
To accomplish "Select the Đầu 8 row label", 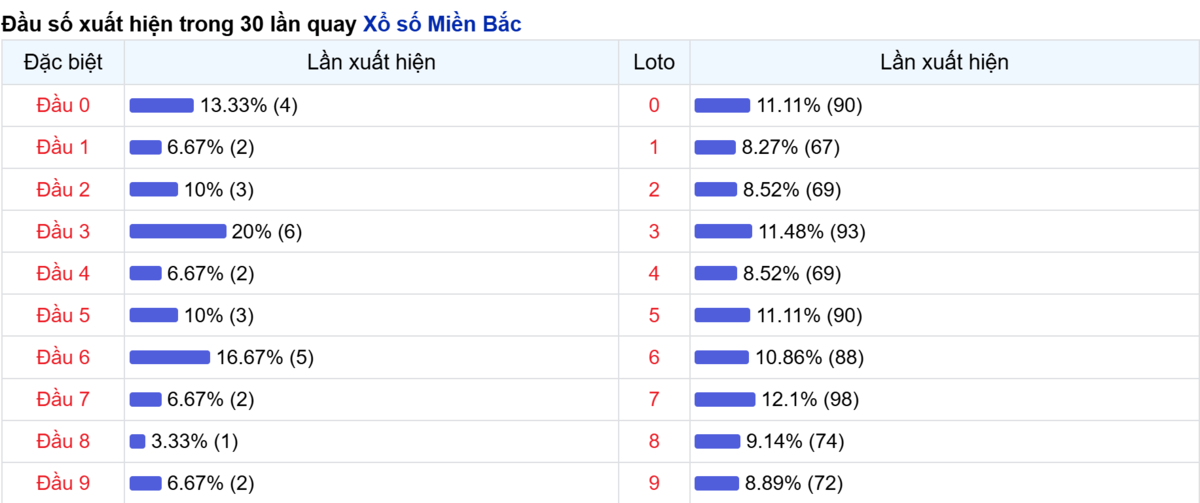I will [x=63, y=441].
